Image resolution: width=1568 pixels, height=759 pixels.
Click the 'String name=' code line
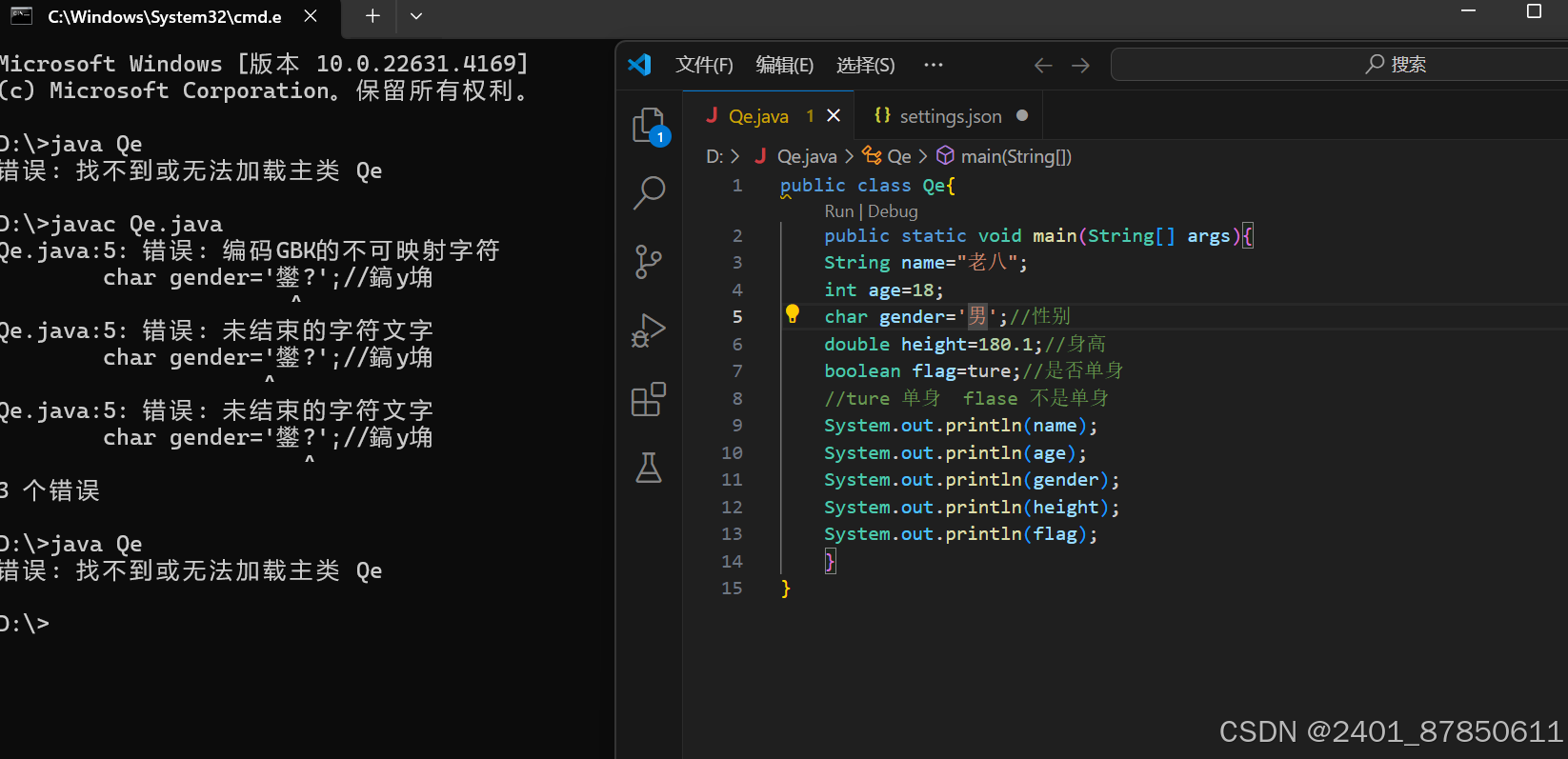(926, 262)
